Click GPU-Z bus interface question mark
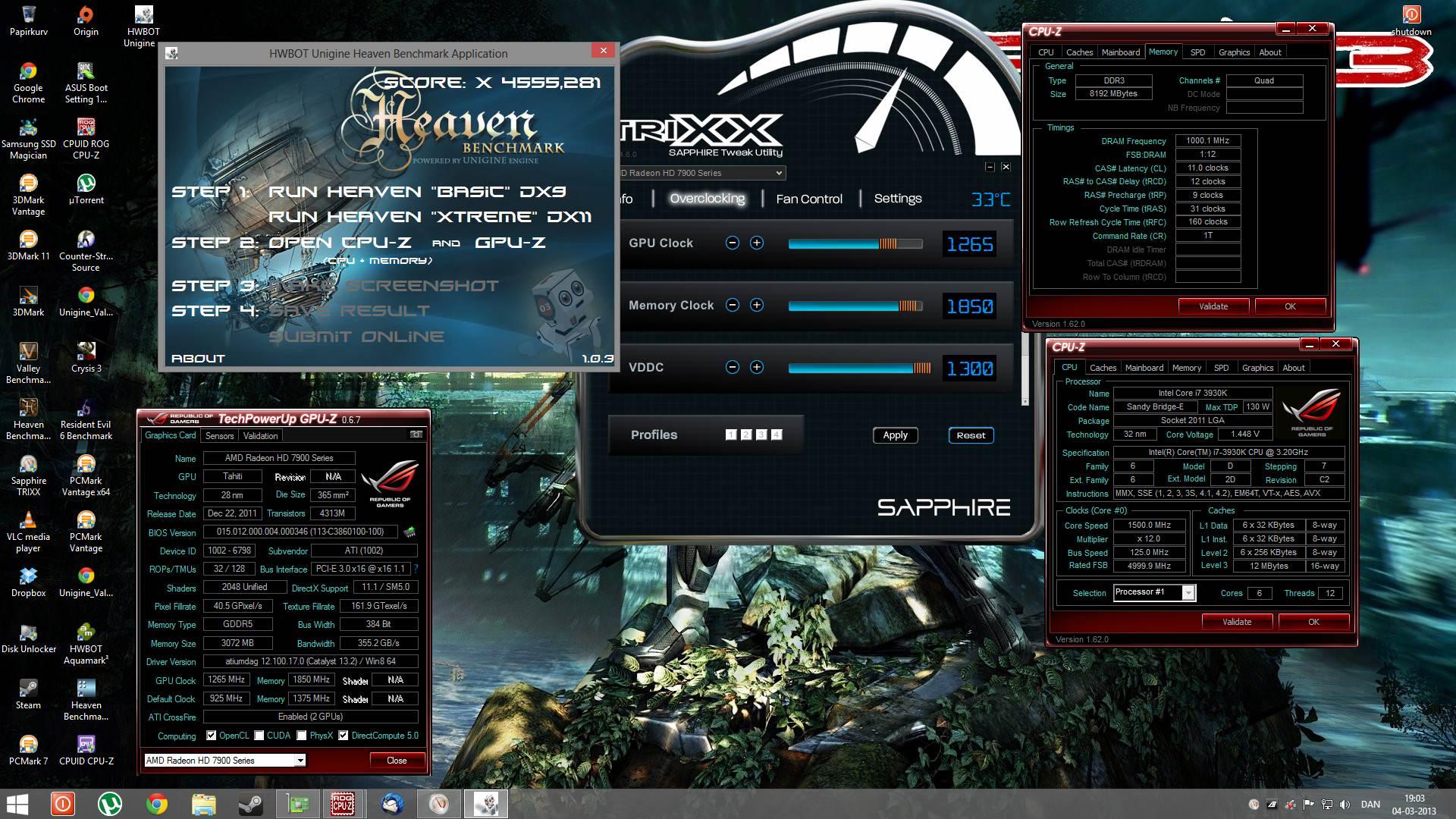The image size is (1456, 819). click(416, 569)
